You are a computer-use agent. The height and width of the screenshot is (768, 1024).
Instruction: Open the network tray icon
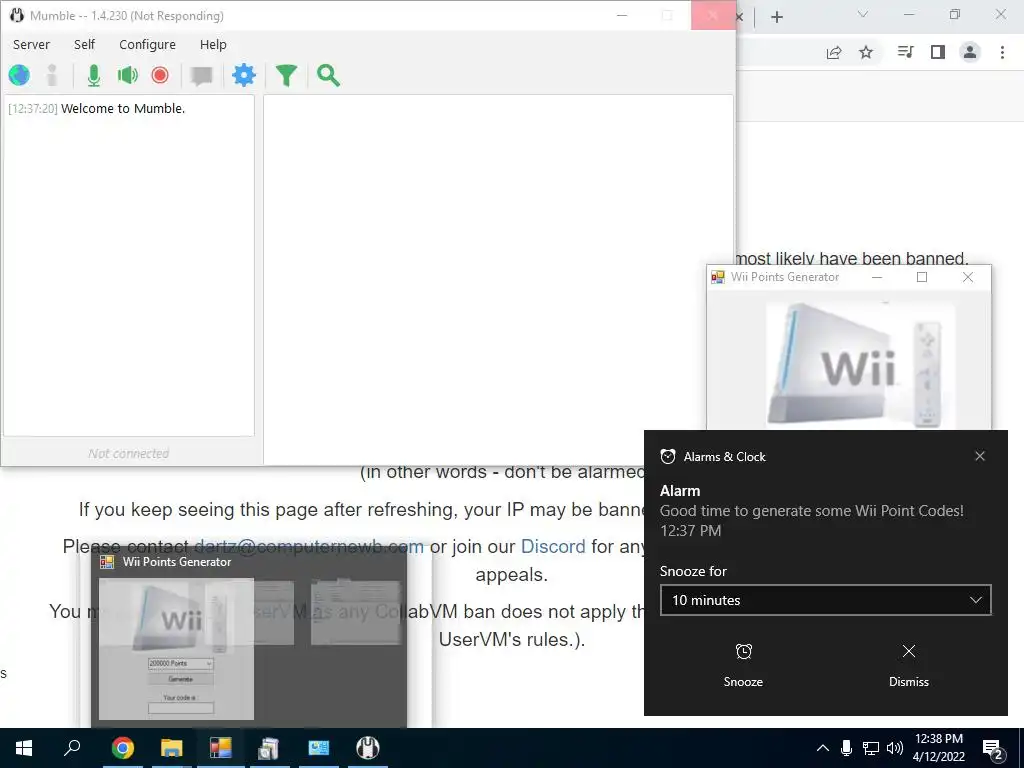[x=871, y=748]
